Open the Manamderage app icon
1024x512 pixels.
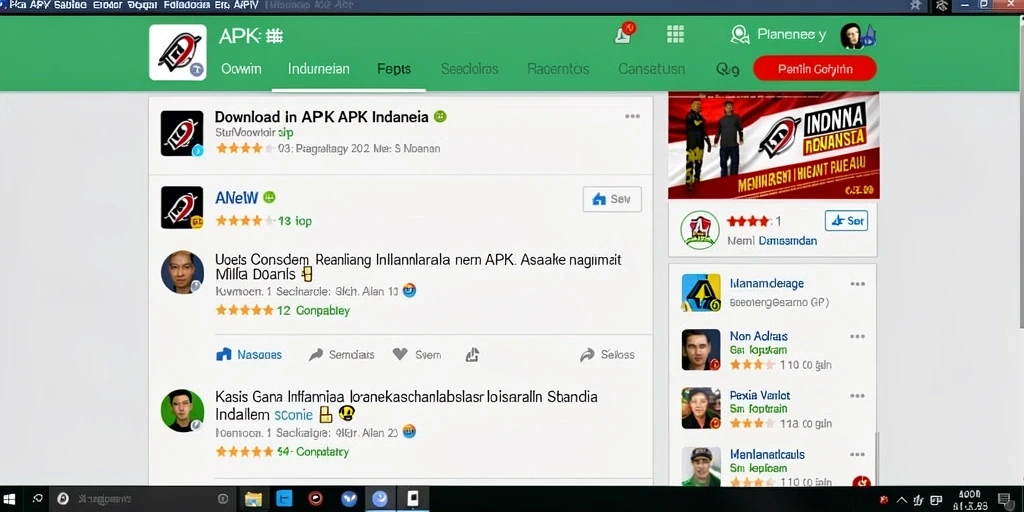point(701,293)
